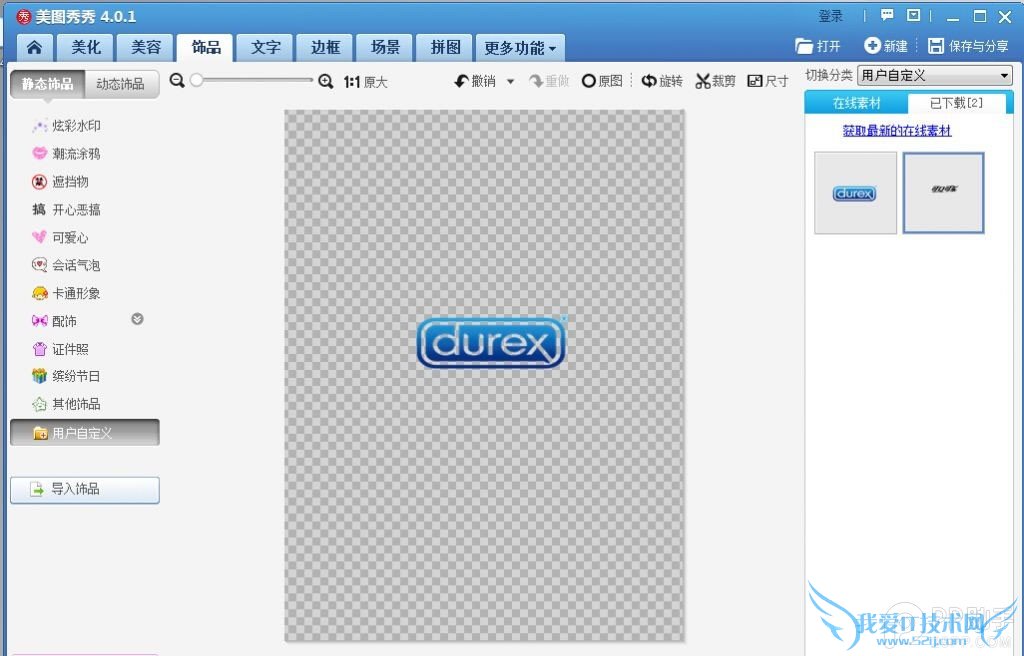Viewport: 1024px width, 656px height.
Task: Click 保存与分享 save button
Action: (968, 46)
